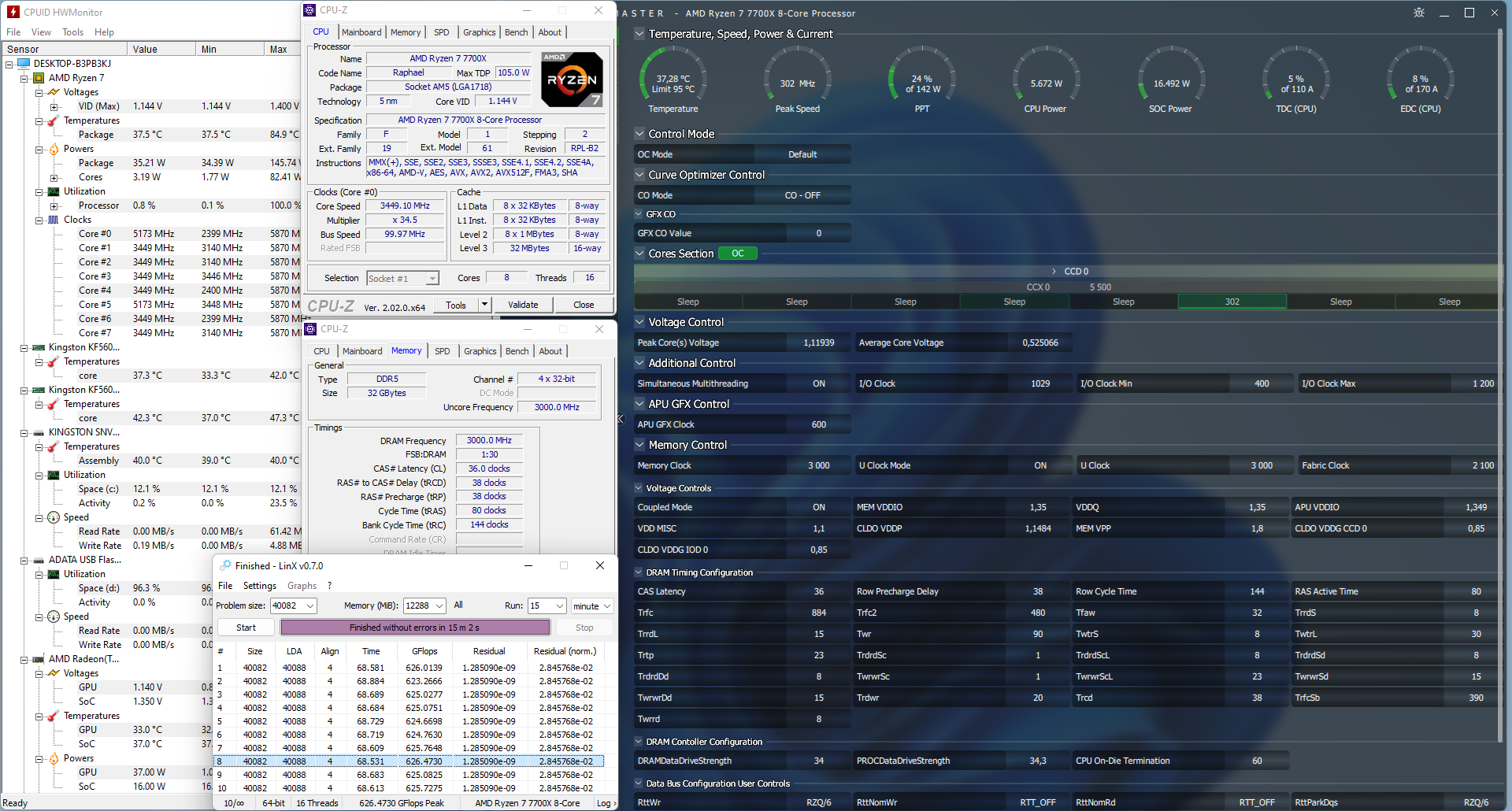Switch to SPD tab in CPU-Z memory timings window
Screen dimensions: 1512x811
coord(443,351)
